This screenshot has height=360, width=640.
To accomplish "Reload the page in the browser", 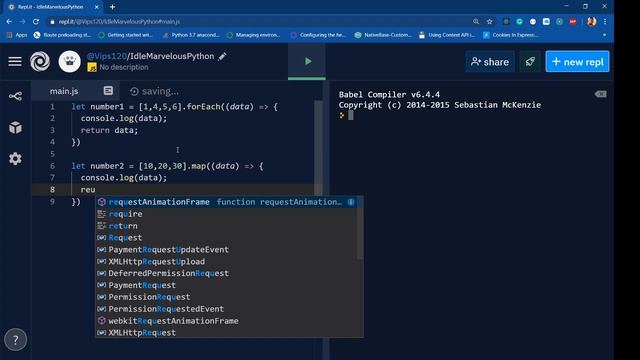I will [x=36, y=22].
